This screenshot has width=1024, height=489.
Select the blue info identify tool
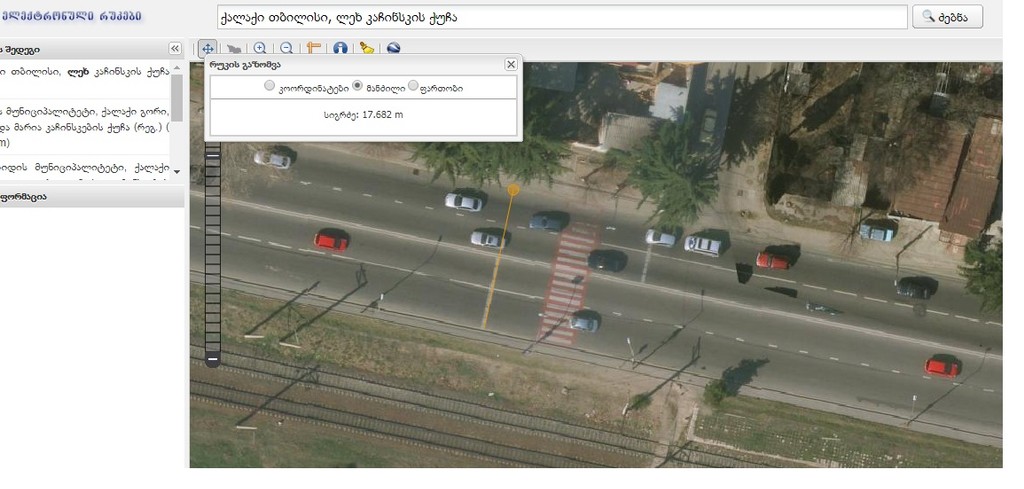[340, 48]
